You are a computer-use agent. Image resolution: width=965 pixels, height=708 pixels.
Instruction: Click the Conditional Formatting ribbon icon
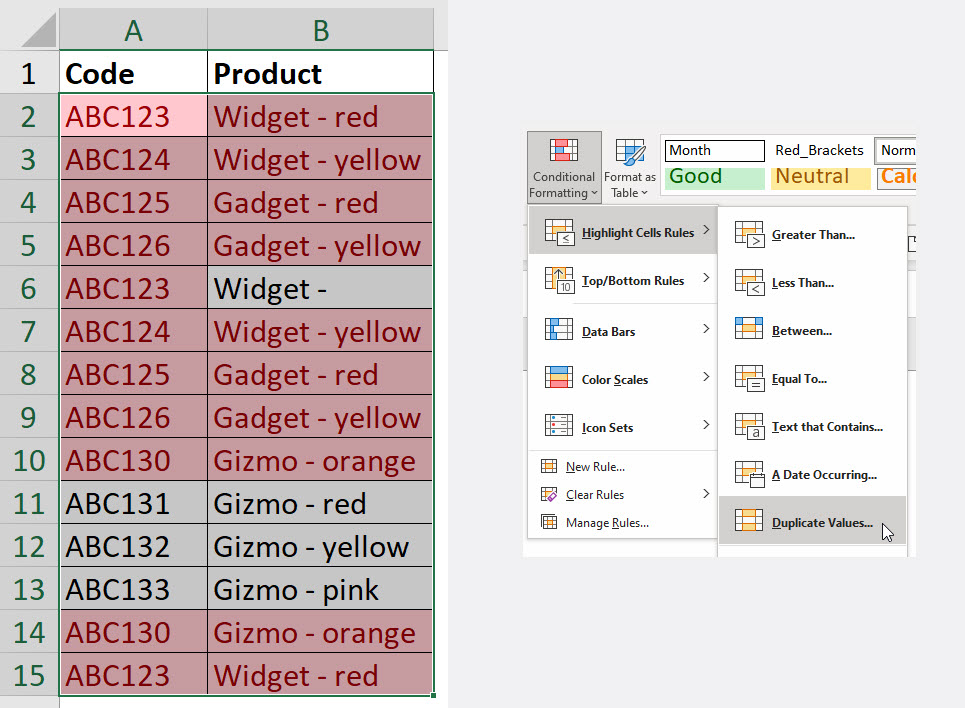click(563, 152)
